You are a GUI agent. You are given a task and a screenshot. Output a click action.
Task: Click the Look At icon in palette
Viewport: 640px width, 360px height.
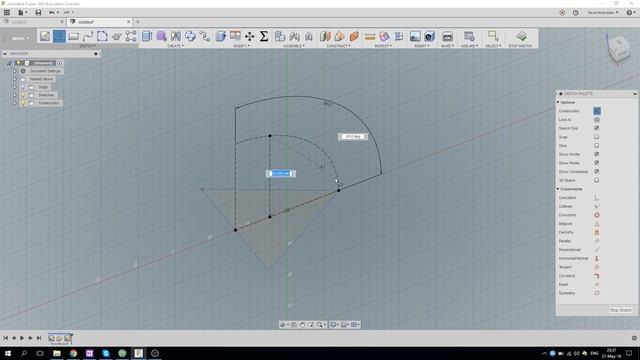(x=597, y=120)
